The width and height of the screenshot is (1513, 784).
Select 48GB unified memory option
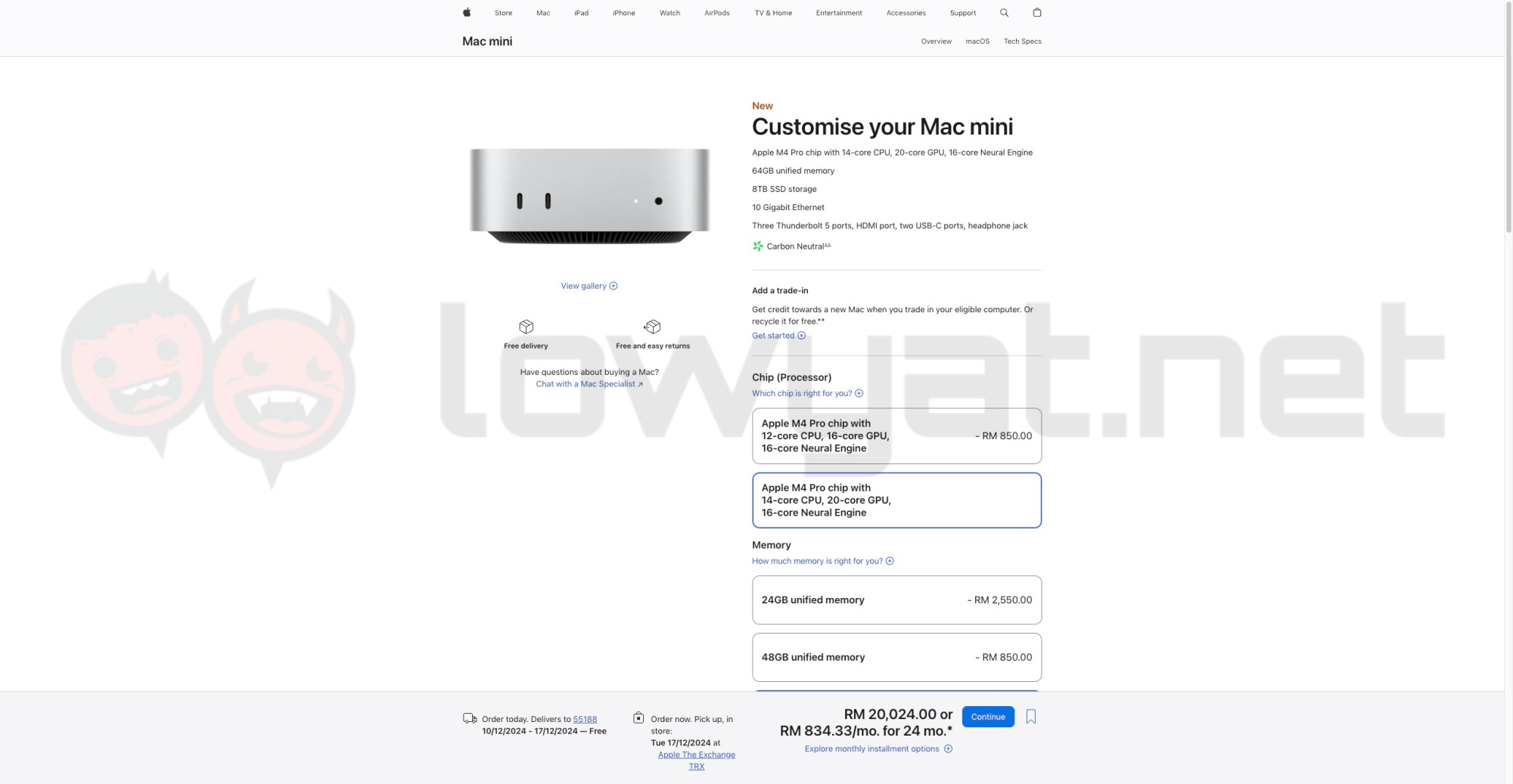point(896,658)
